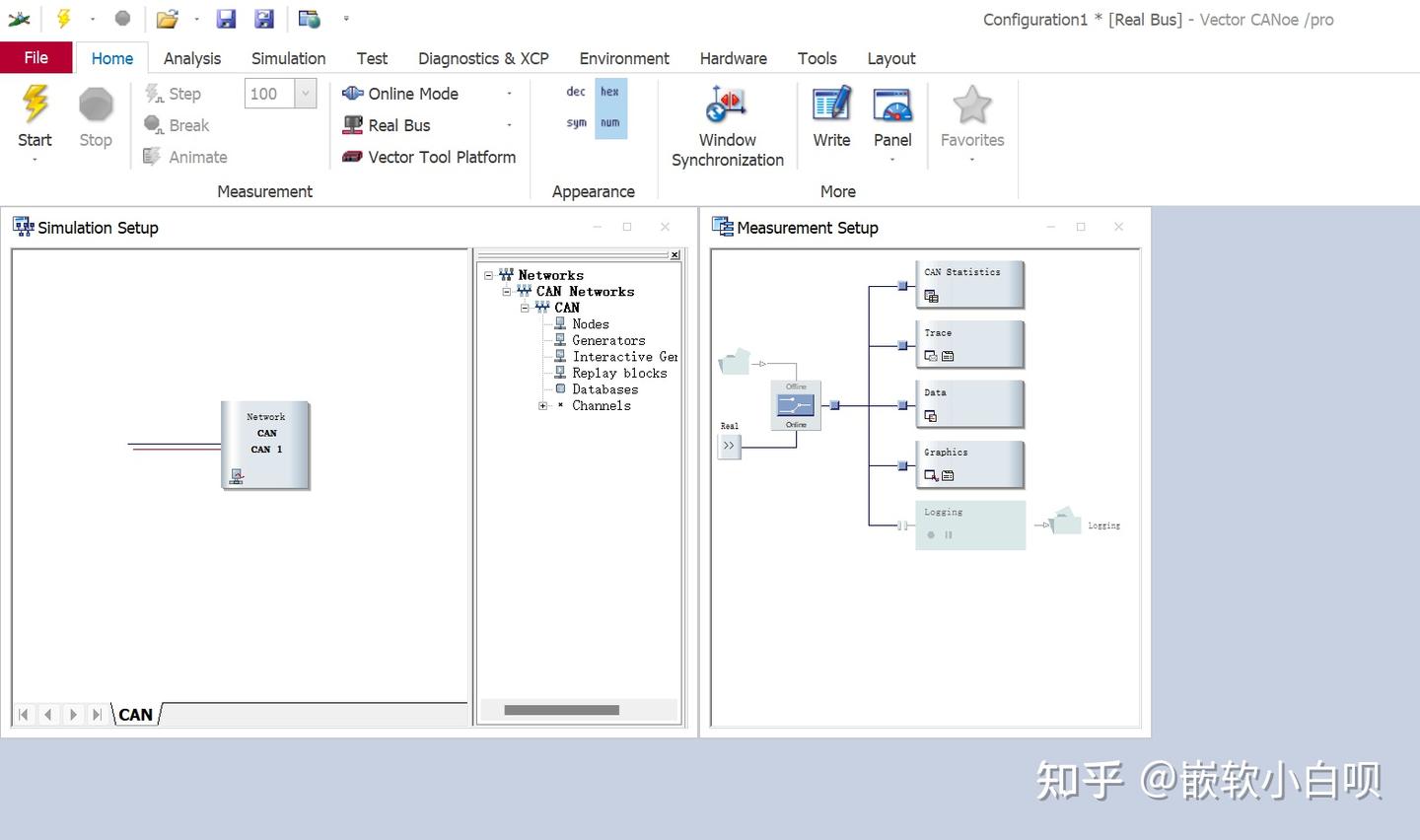Collapse the Networks tree root
Screen dimensions: 1420x840
click(488, 276)
